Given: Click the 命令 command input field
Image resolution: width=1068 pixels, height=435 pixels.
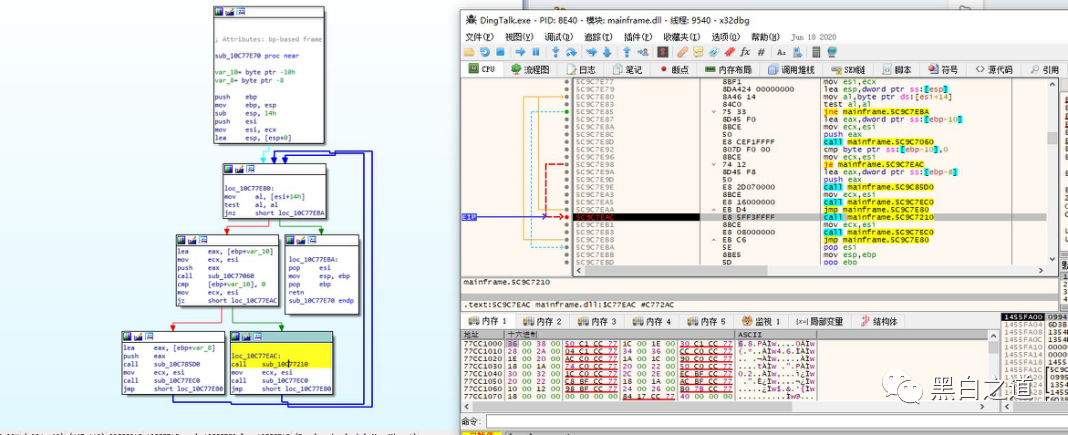Looking at the screenshot, I should point(776,422).
